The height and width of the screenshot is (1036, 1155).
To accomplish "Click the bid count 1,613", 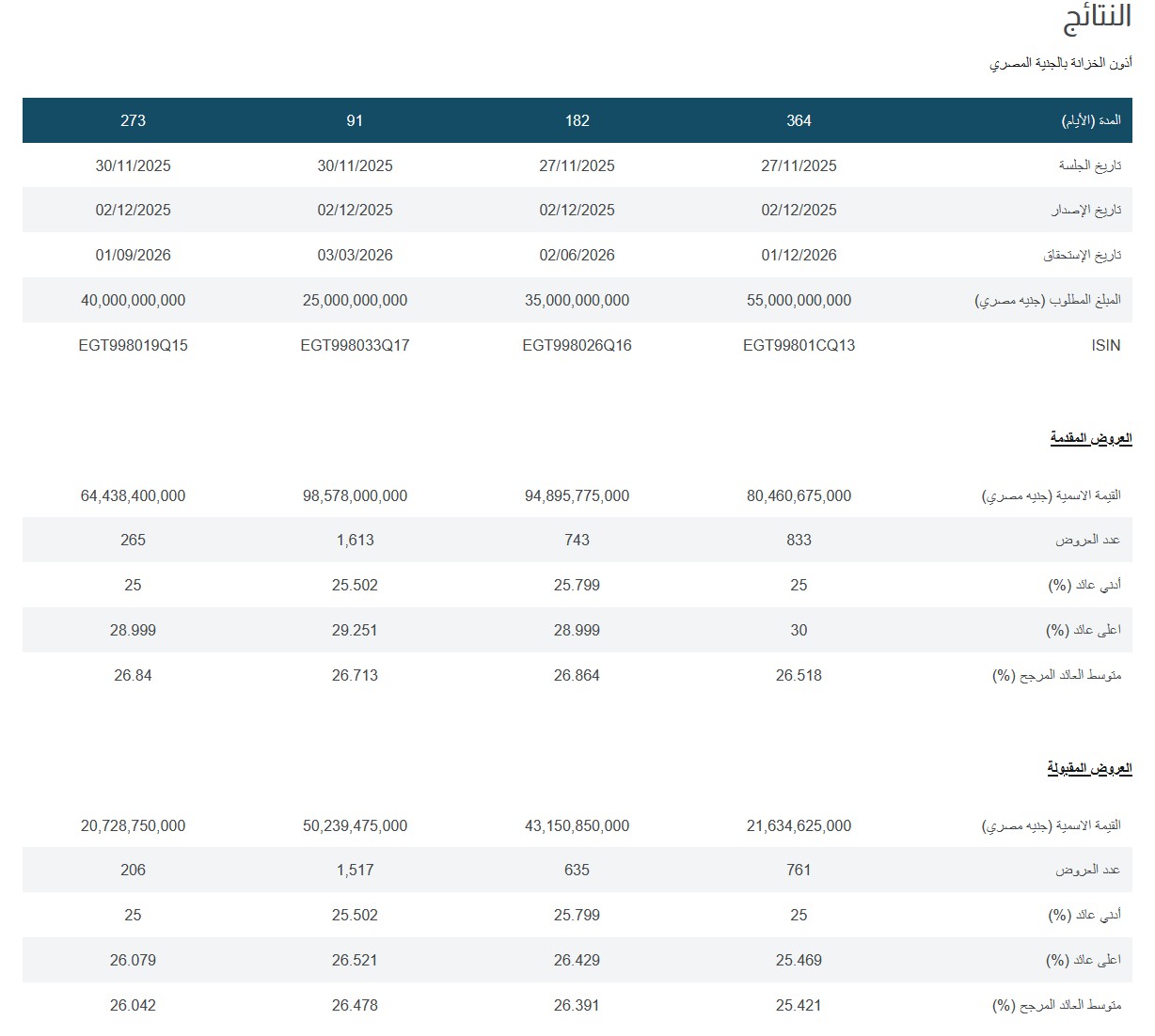I will click(x=355, y=540).
